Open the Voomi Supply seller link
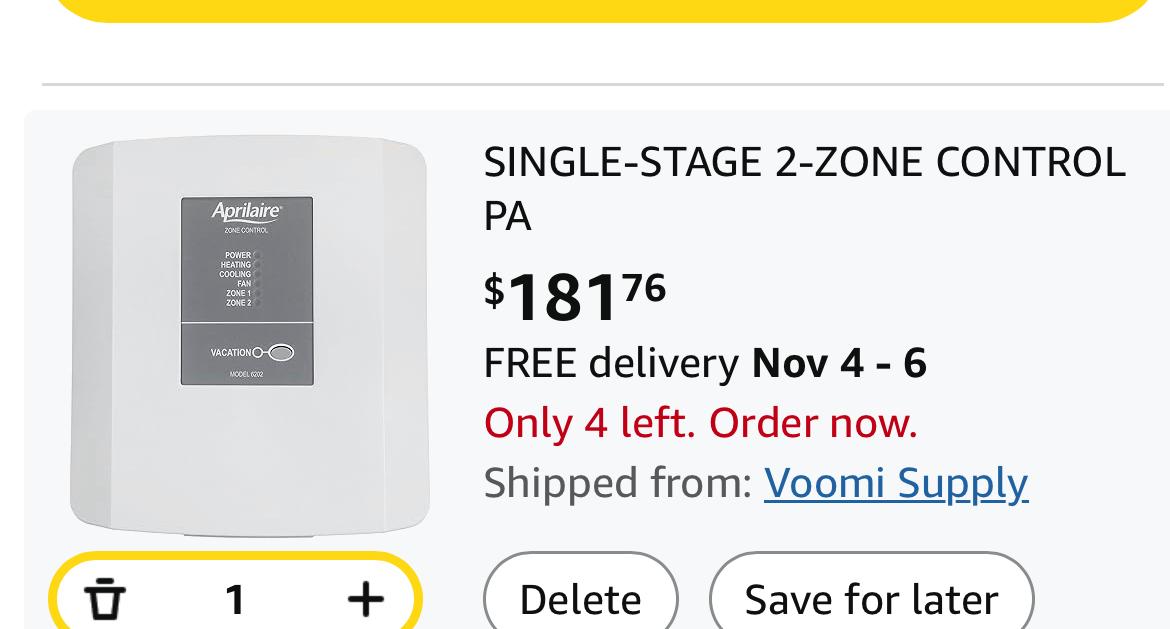The width and height of the screenshot is (1170, 629). pos(895,483)
